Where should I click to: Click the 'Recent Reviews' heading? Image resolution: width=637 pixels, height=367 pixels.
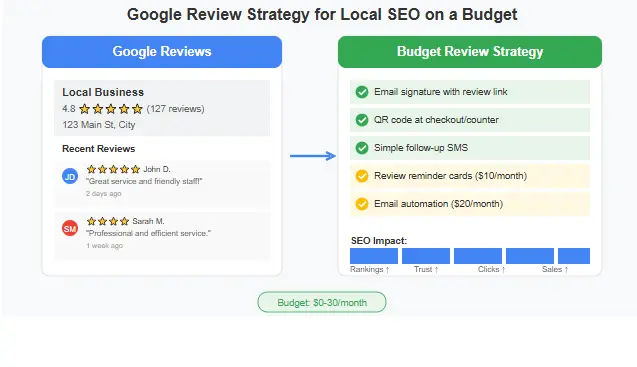point(98,149)
